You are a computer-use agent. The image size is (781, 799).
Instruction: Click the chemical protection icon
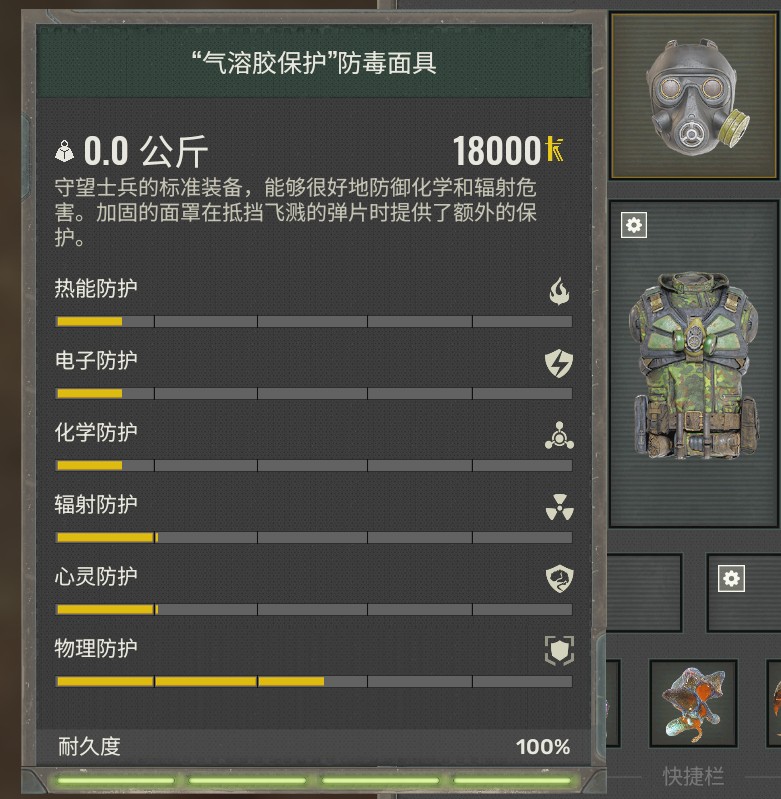pyautogui.click(x=559, y=435)
